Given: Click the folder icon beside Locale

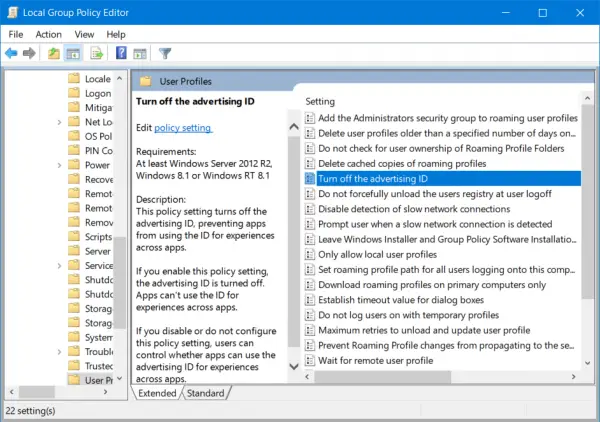Looking at the screenshot, I should pos(74,78).
